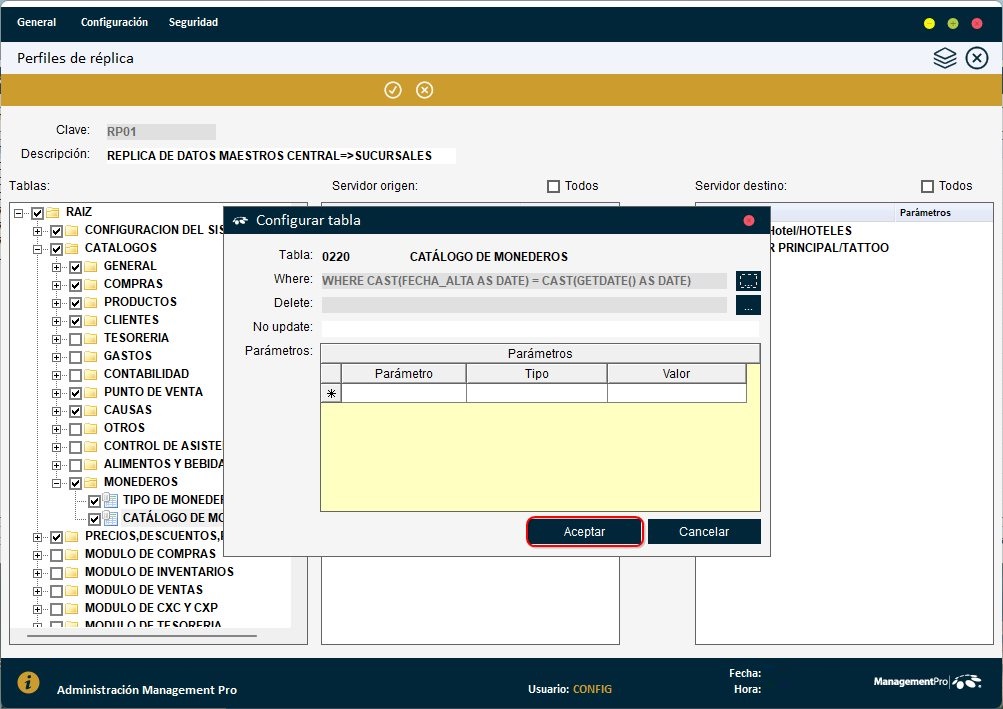The height and width of the screenshot is (709, 1003).
Task: Click the ellipsis selector next to the Where field
Action: pos(749,281)
